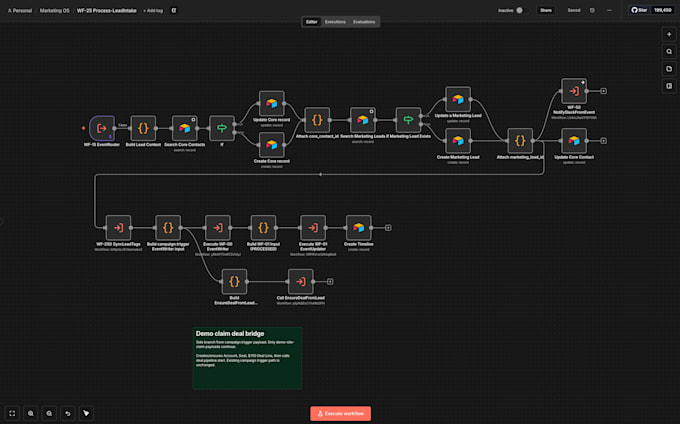Open Build campaign.trigger EventWriter input node
Viewport: 680px width, 424px height.
click(x=168, y=228)
